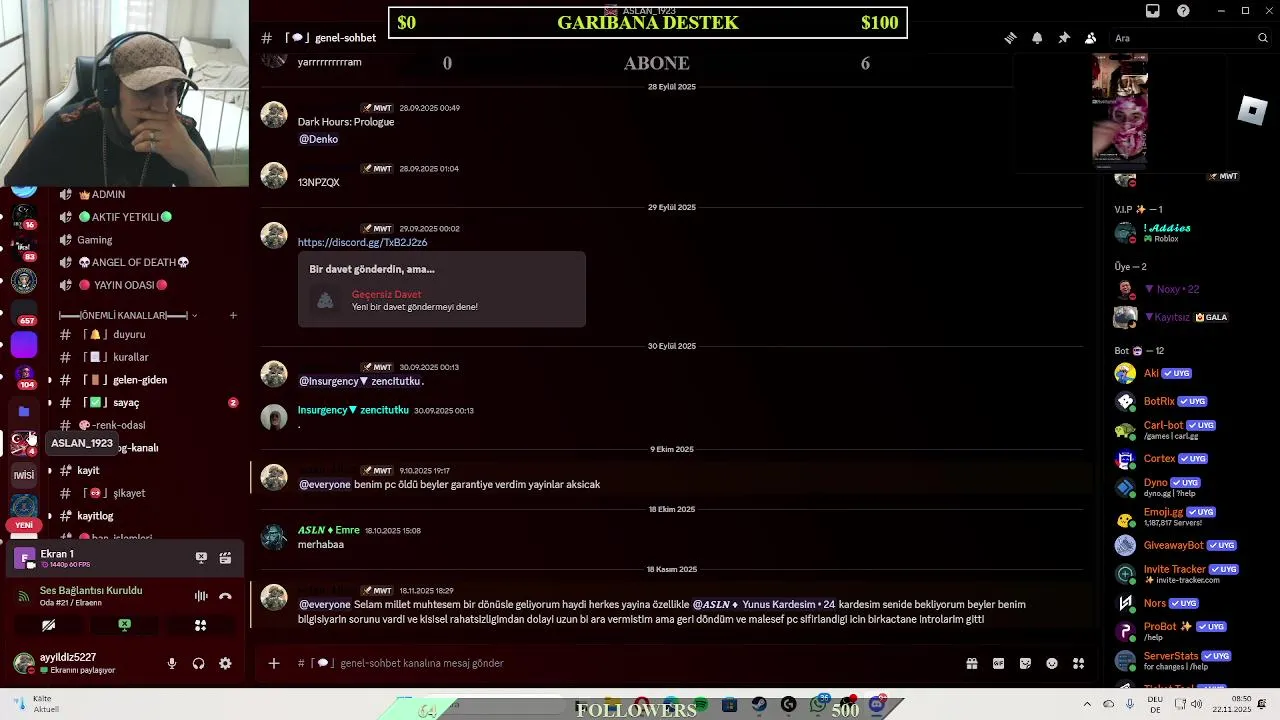
Task: Open Steam from the taskbar
Action: (x=759, y=705)
